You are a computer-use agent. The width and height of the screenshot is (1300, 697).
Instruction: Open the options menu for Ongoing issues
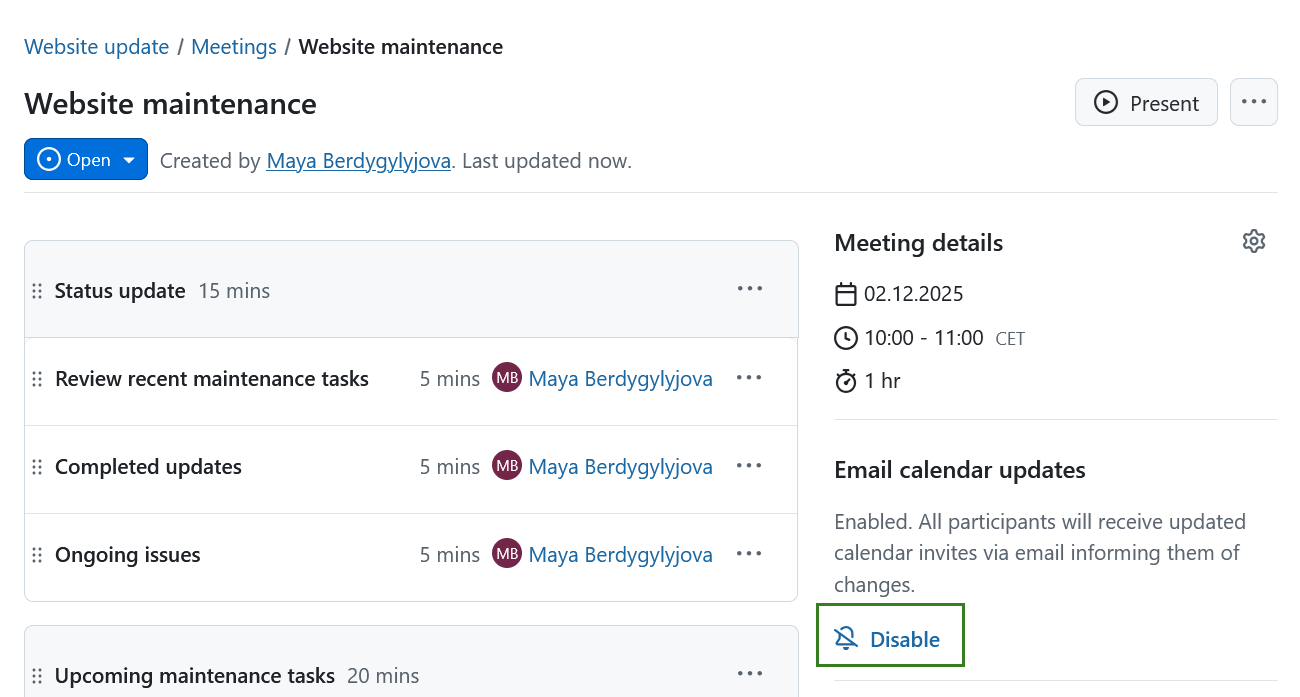(749, 553)
